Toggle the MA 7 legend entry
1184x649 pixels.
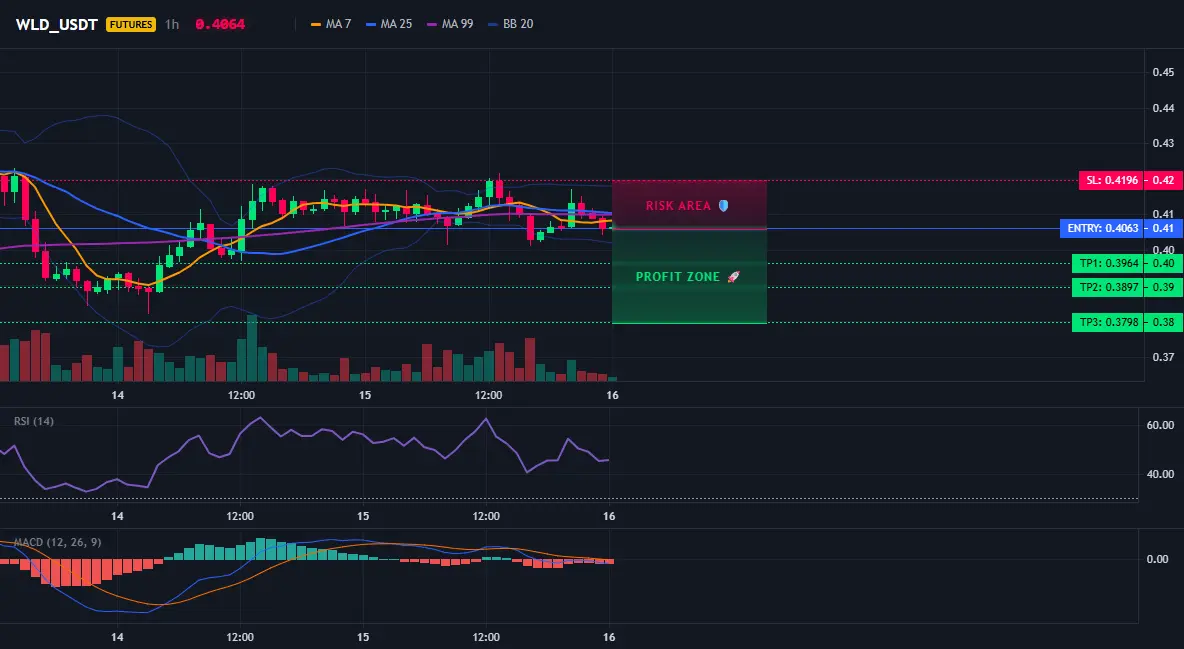[331, 24]
